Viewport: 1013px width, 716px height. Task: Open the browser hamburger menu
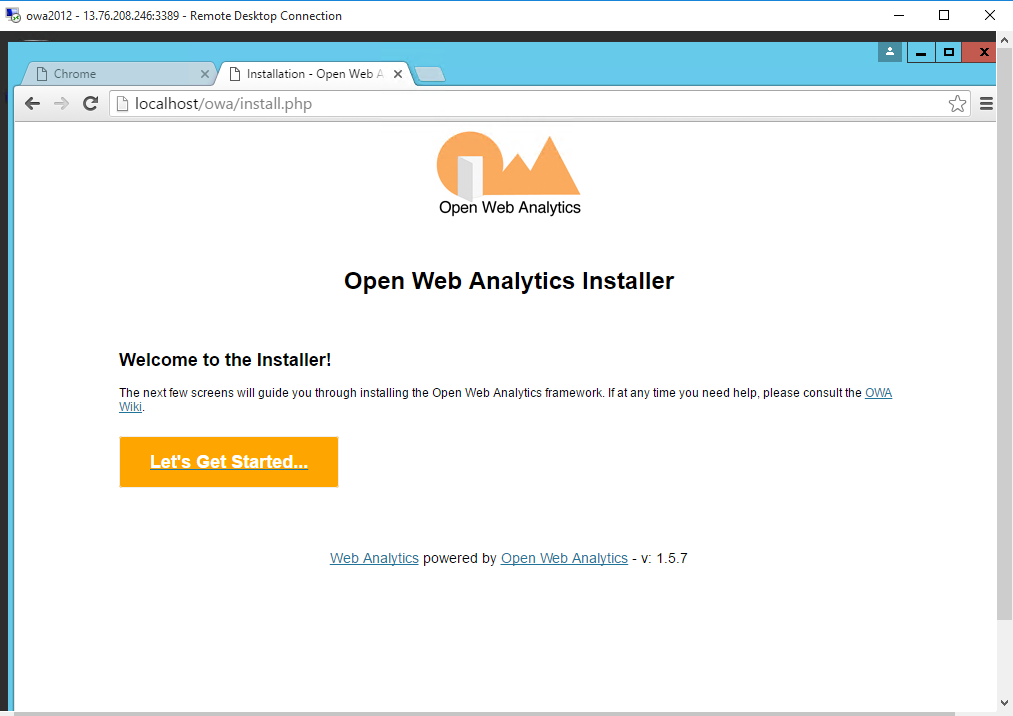point(986,103)
